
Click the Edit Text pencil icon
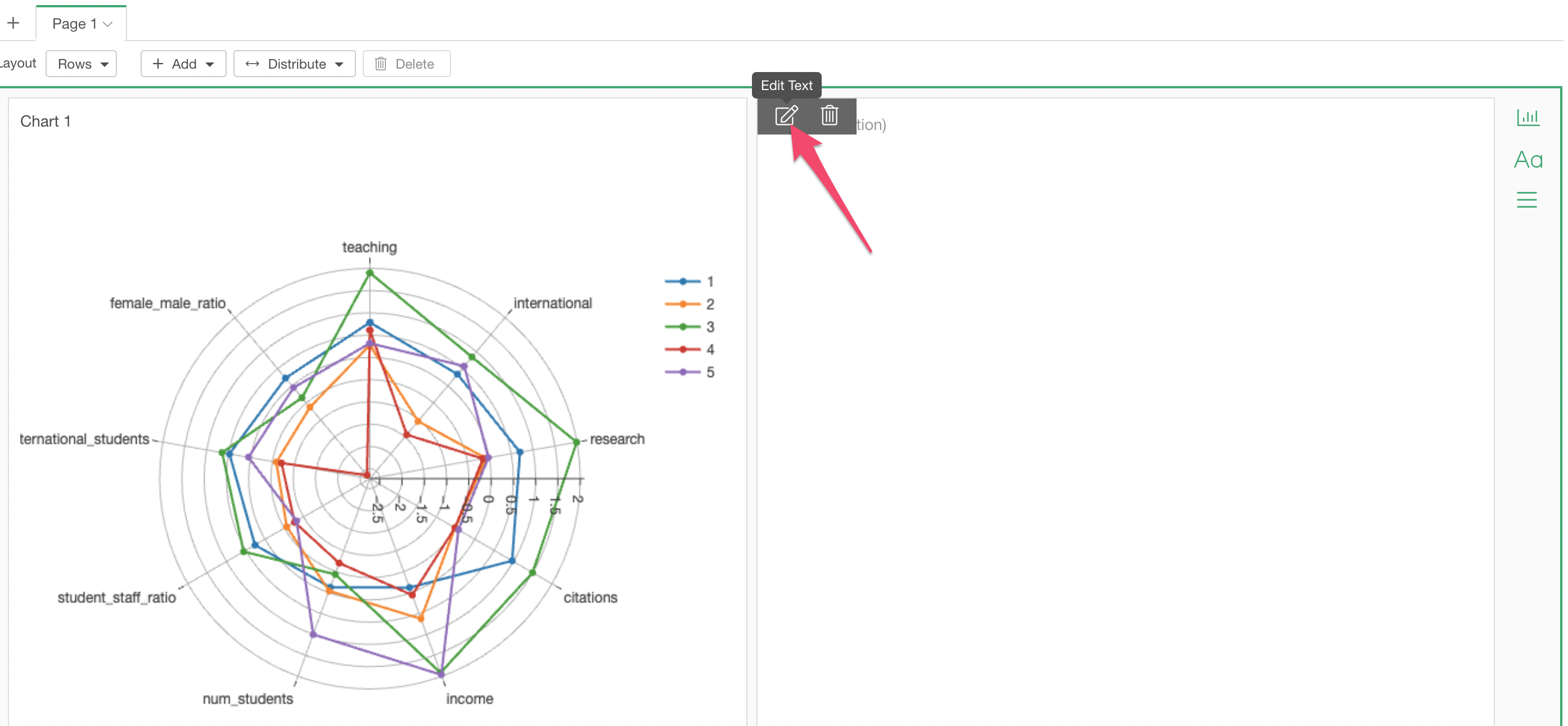pyautogui.click(x=786, y=115)
